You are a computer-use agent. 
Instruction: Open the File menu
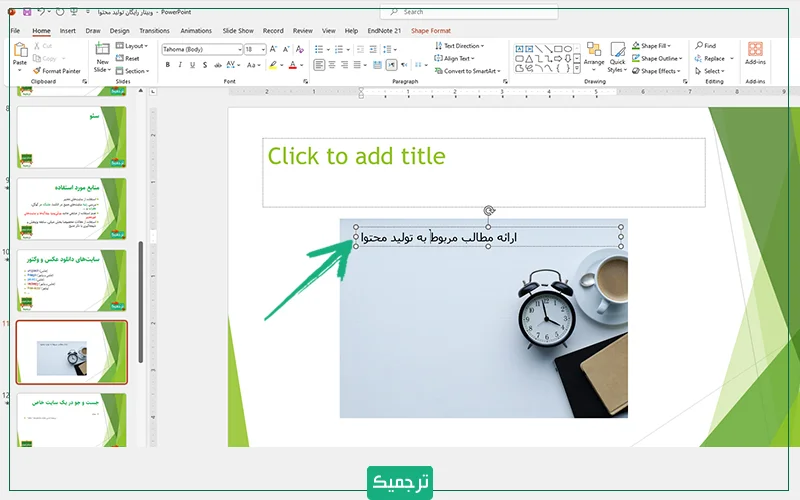(x=15, y=31)
